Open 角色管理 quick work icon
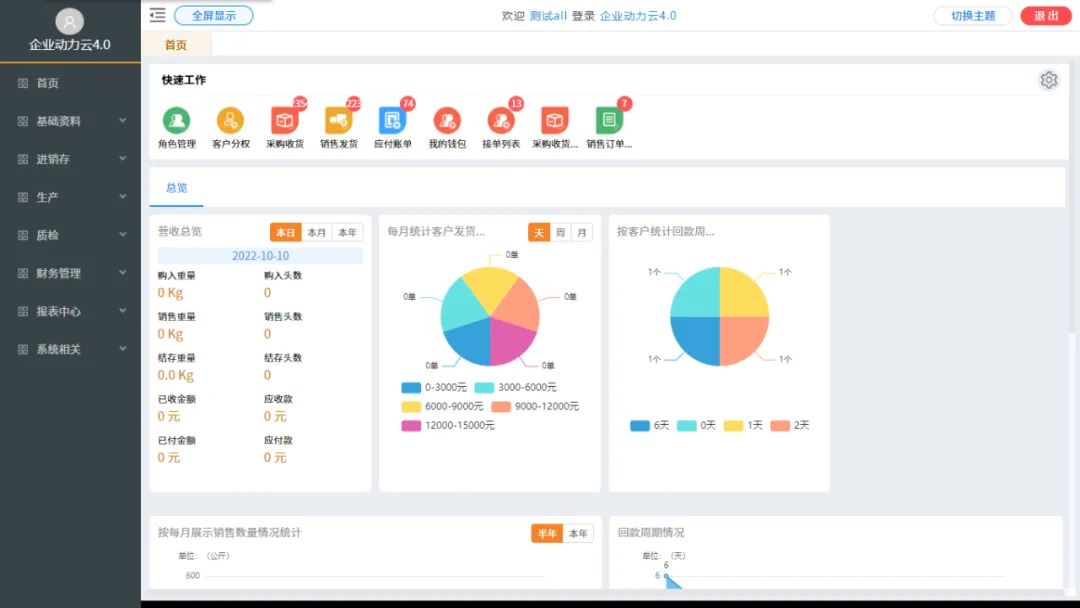The image size is (1080, 608). click(176, 121)
